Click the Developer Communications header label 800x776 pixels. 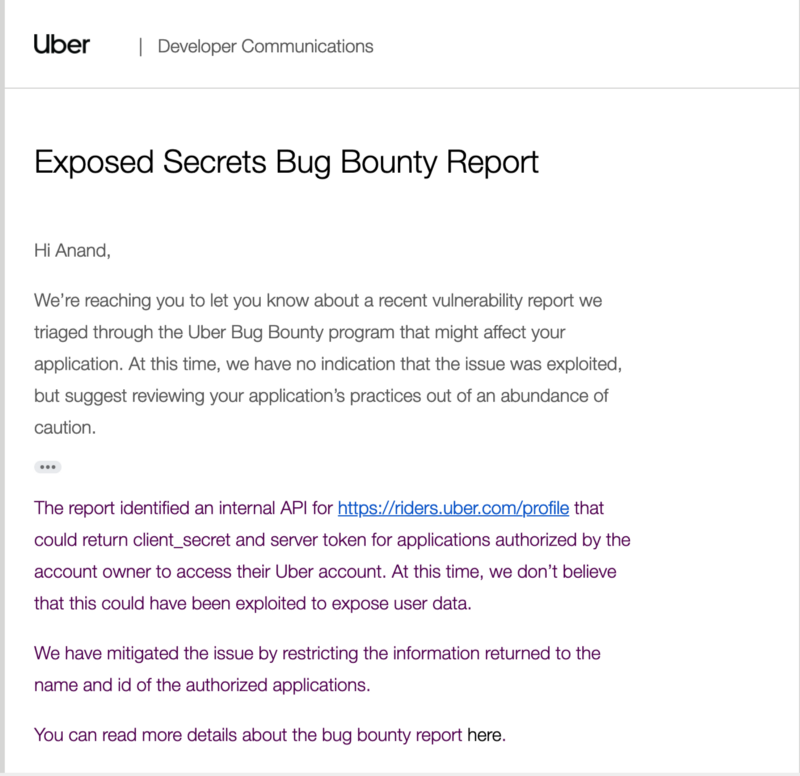(265, 46)
